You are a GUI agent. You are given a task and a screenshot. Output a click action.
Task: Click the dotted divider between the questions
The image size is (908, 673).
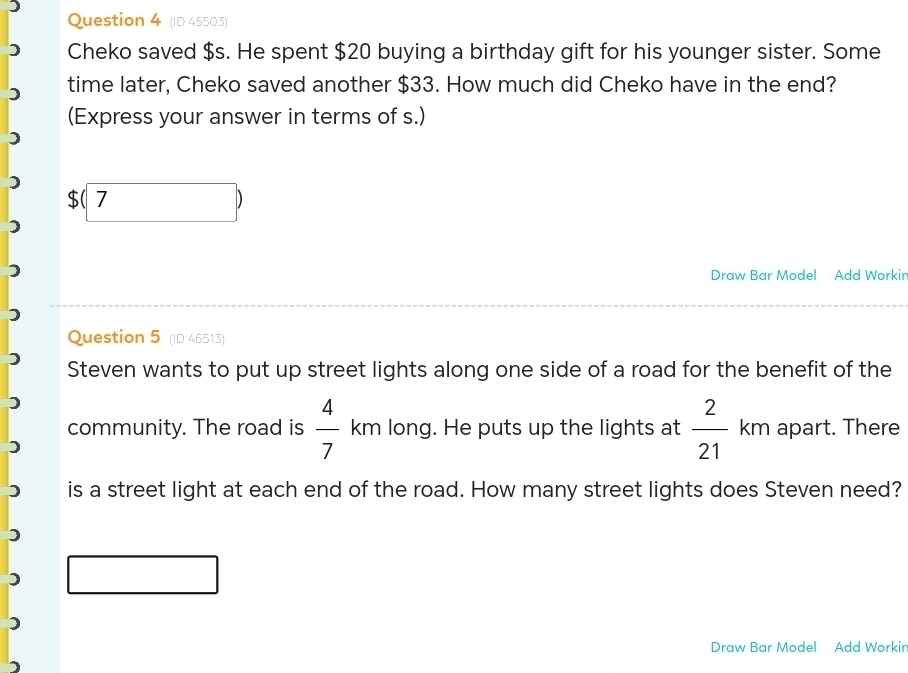478,305
